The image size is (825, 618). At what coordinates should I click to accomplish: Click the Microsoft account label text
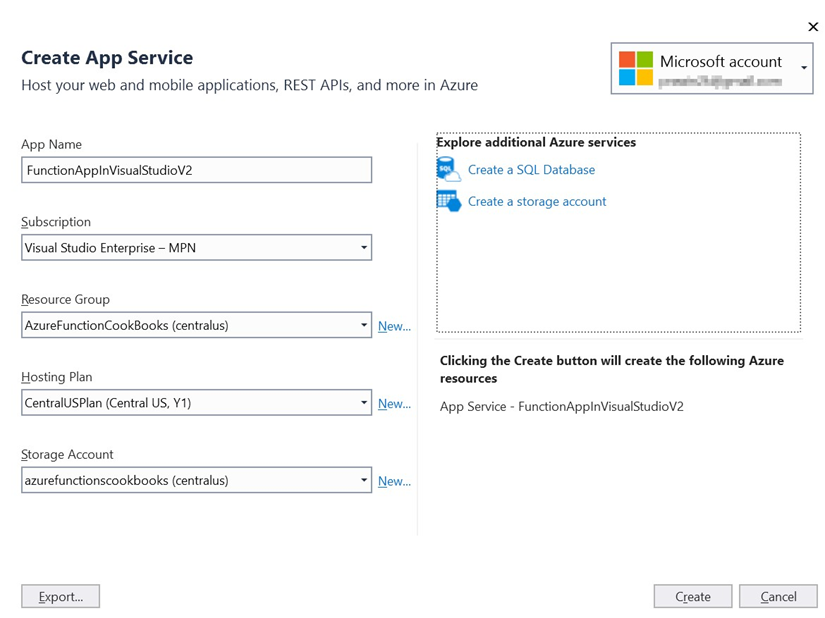(x=720, y=61)
